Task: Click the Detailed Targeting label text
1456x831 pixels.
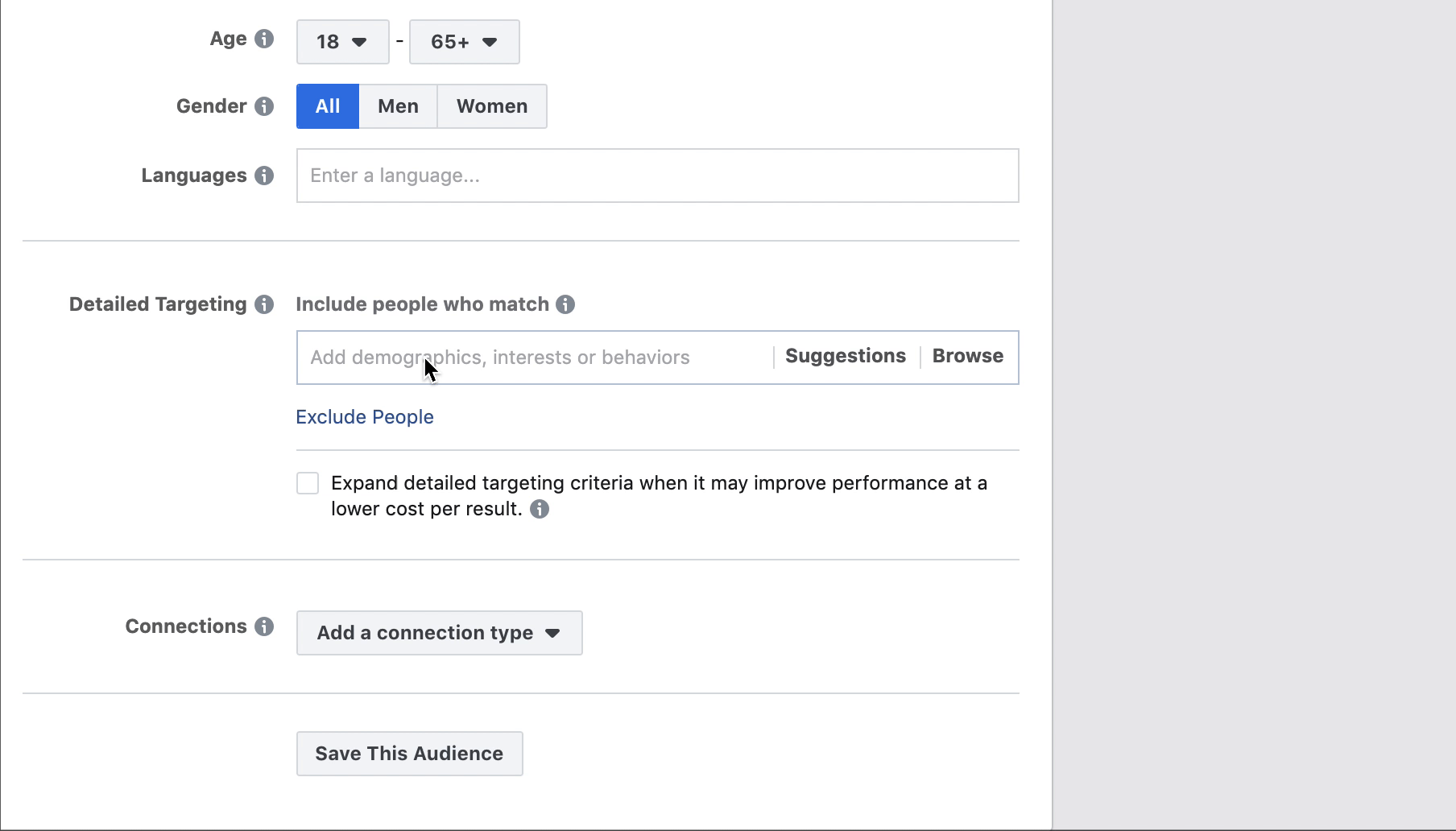Action: click(x=158, y=304)
